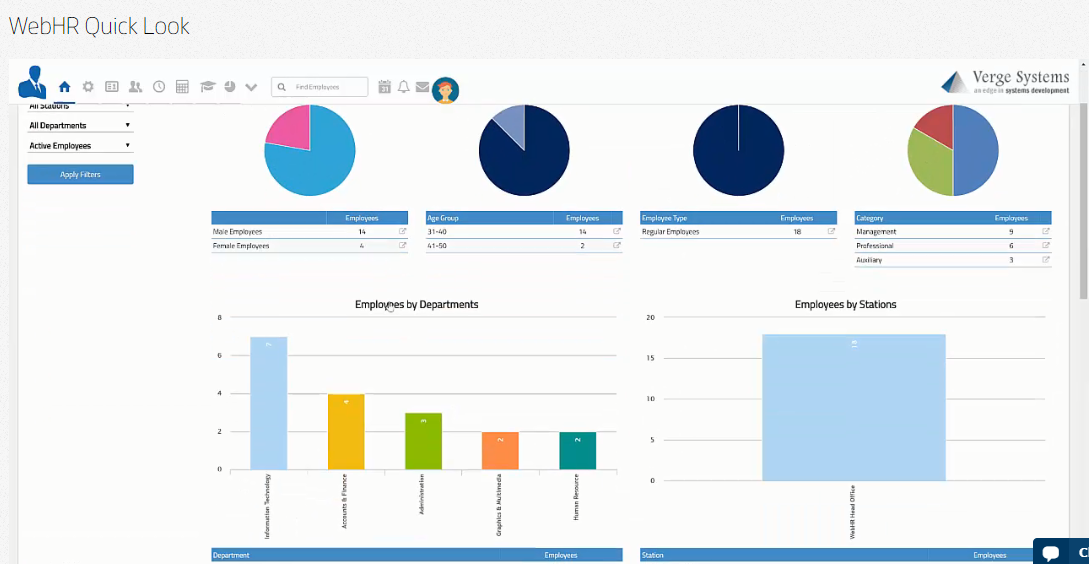Click the Verge Systems logo

point(1005,82)
